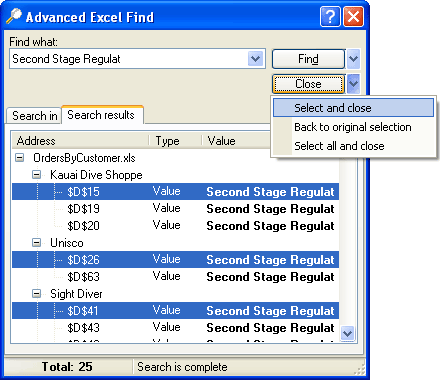This screenshot has width=440, height=380.
Task: Click the Close button
Action: [x=308, y=84]
